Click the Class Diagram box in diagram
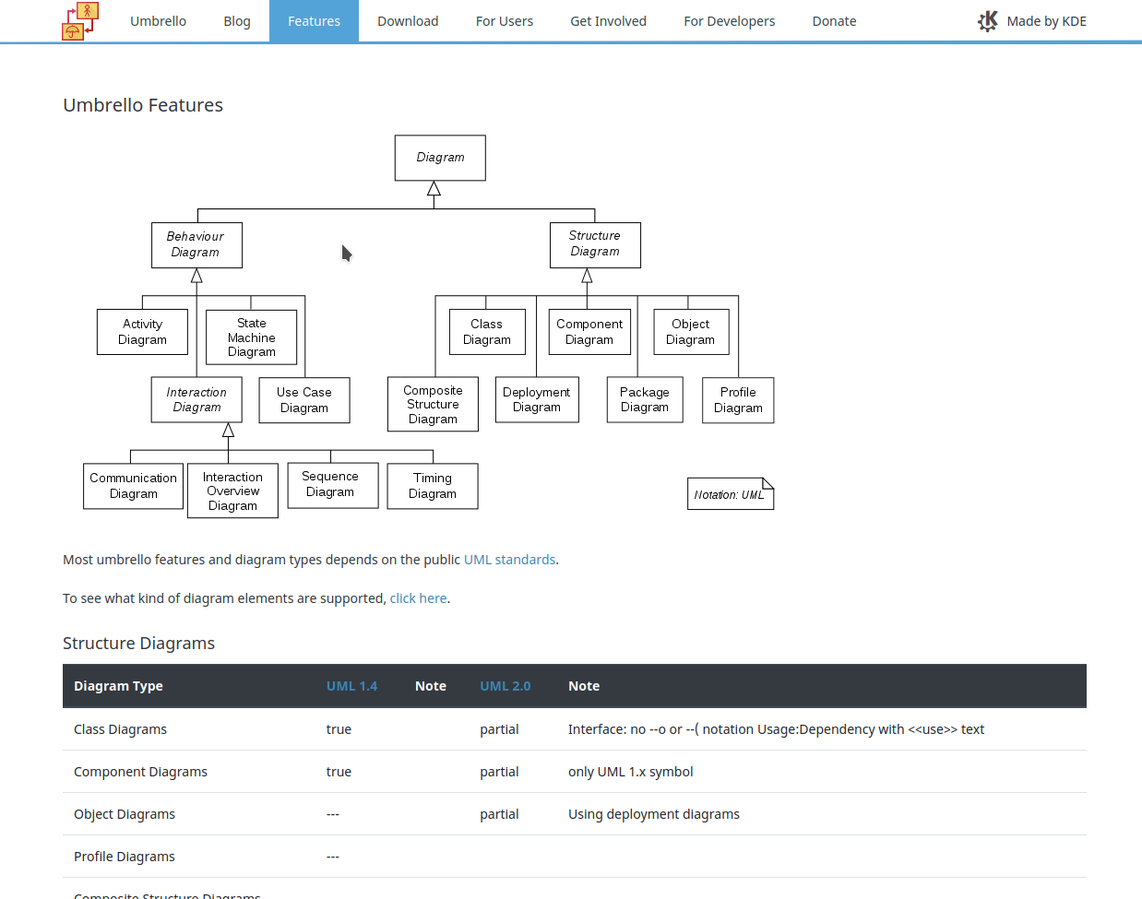 486,332
